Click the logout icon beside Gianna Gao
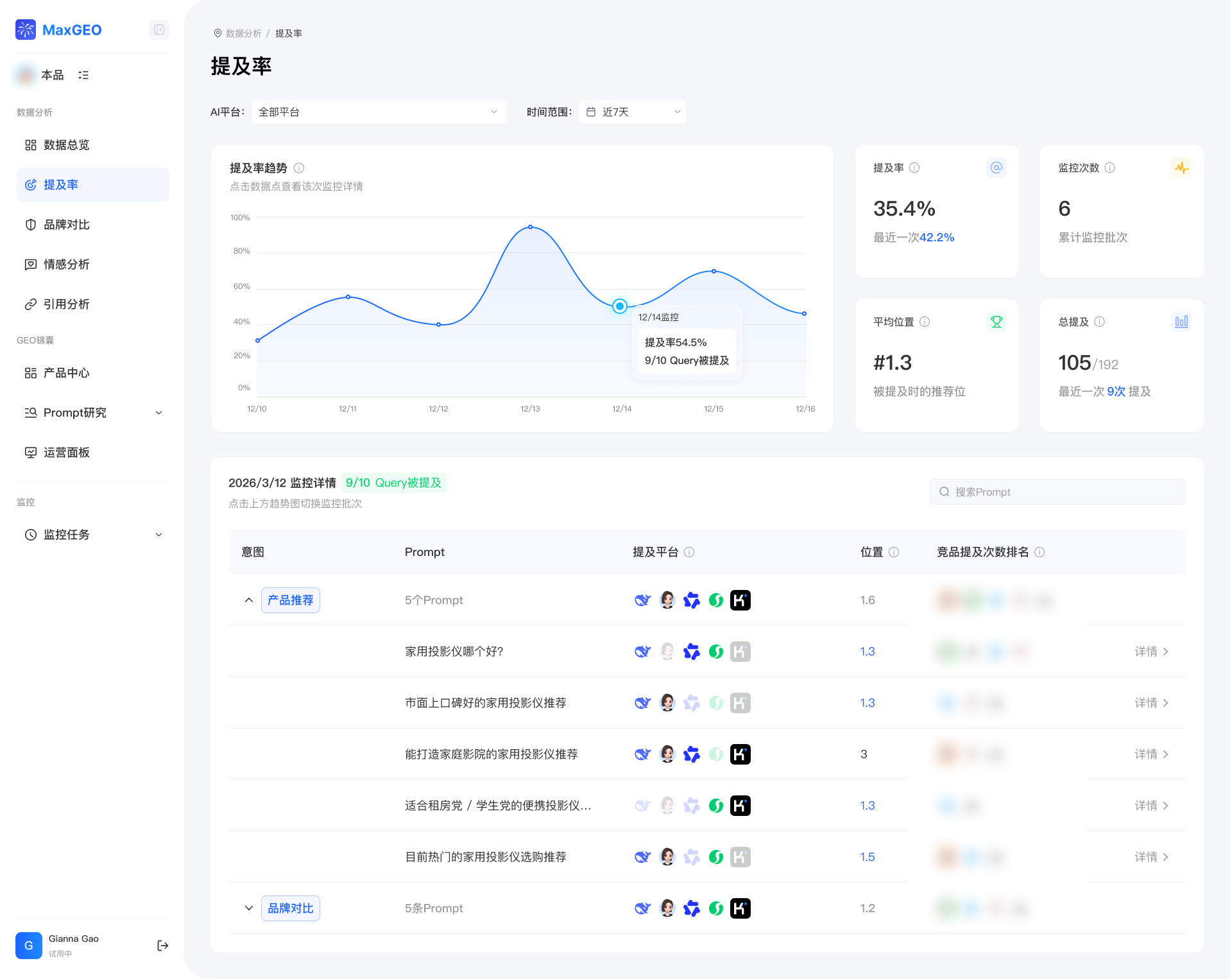Image resolution: width=1232 pixels, height=979 pixels. [162, 945]
